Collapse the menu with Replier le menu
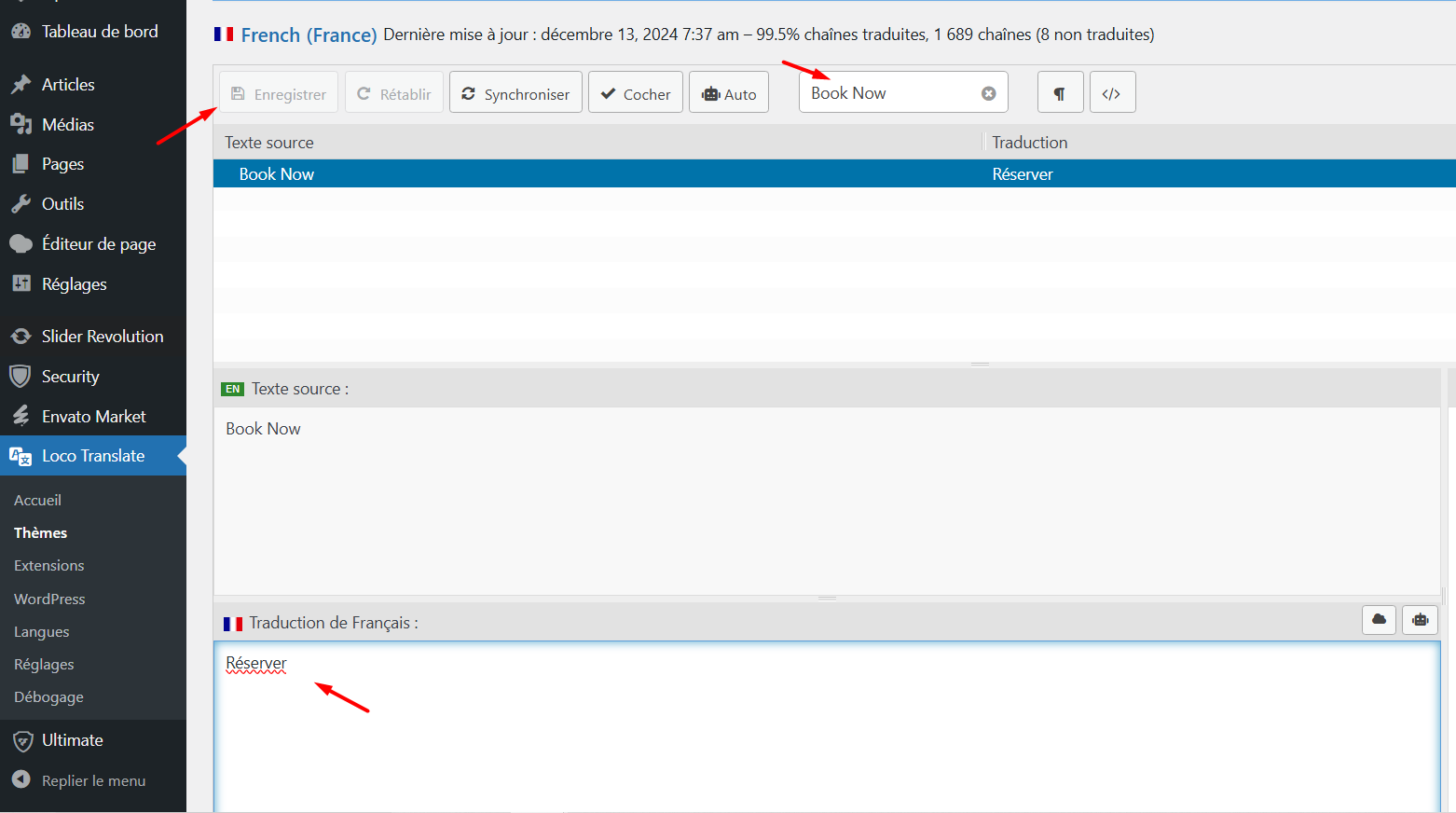 [x=93, y=781]
